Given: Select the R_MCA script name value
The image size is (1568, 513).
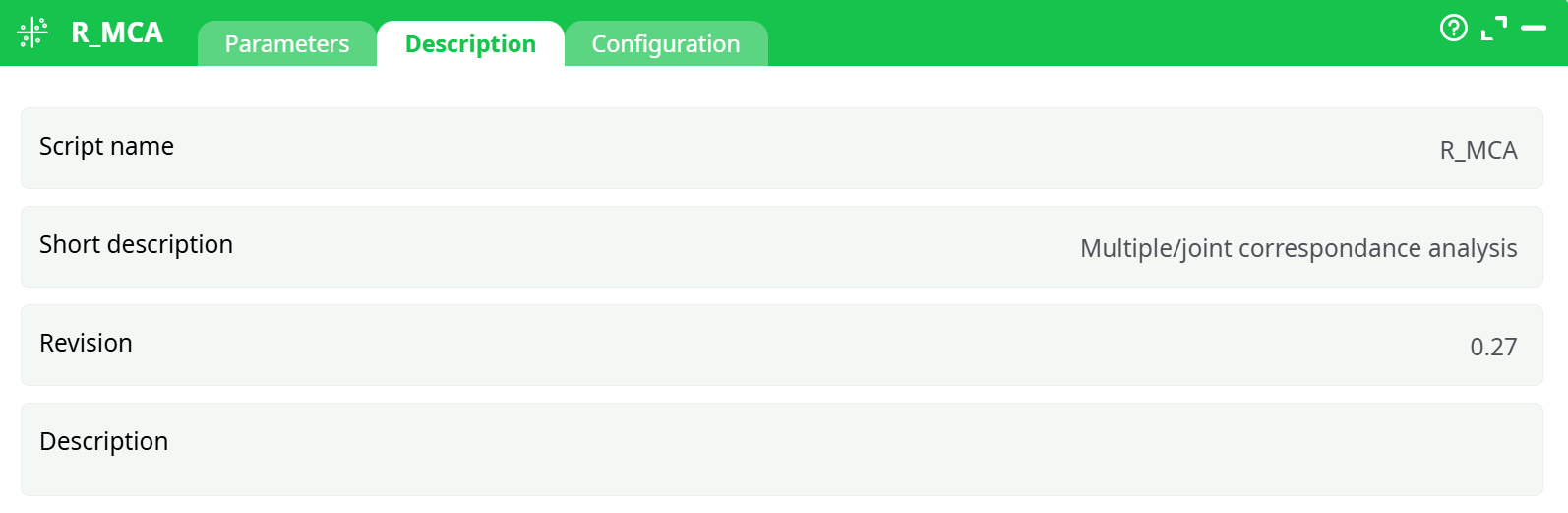Looking at the screenshot, I should pos(1478,150).
